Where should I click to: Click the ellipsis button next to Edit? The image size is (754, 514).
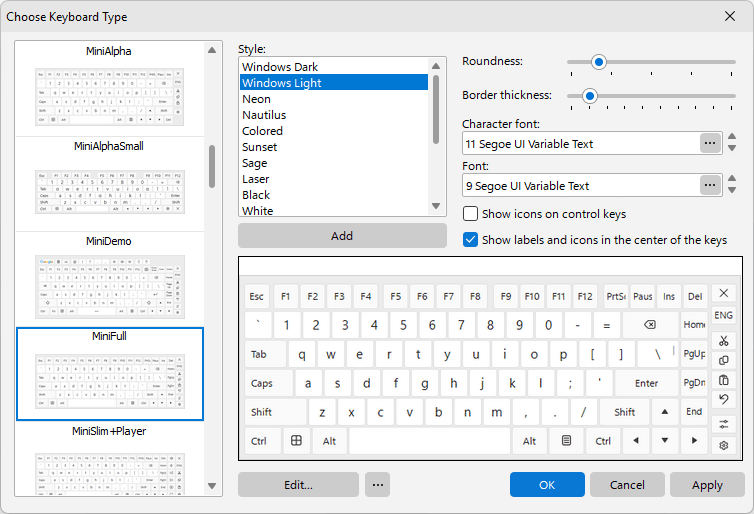pyautogui.click(x=377, y=485)
